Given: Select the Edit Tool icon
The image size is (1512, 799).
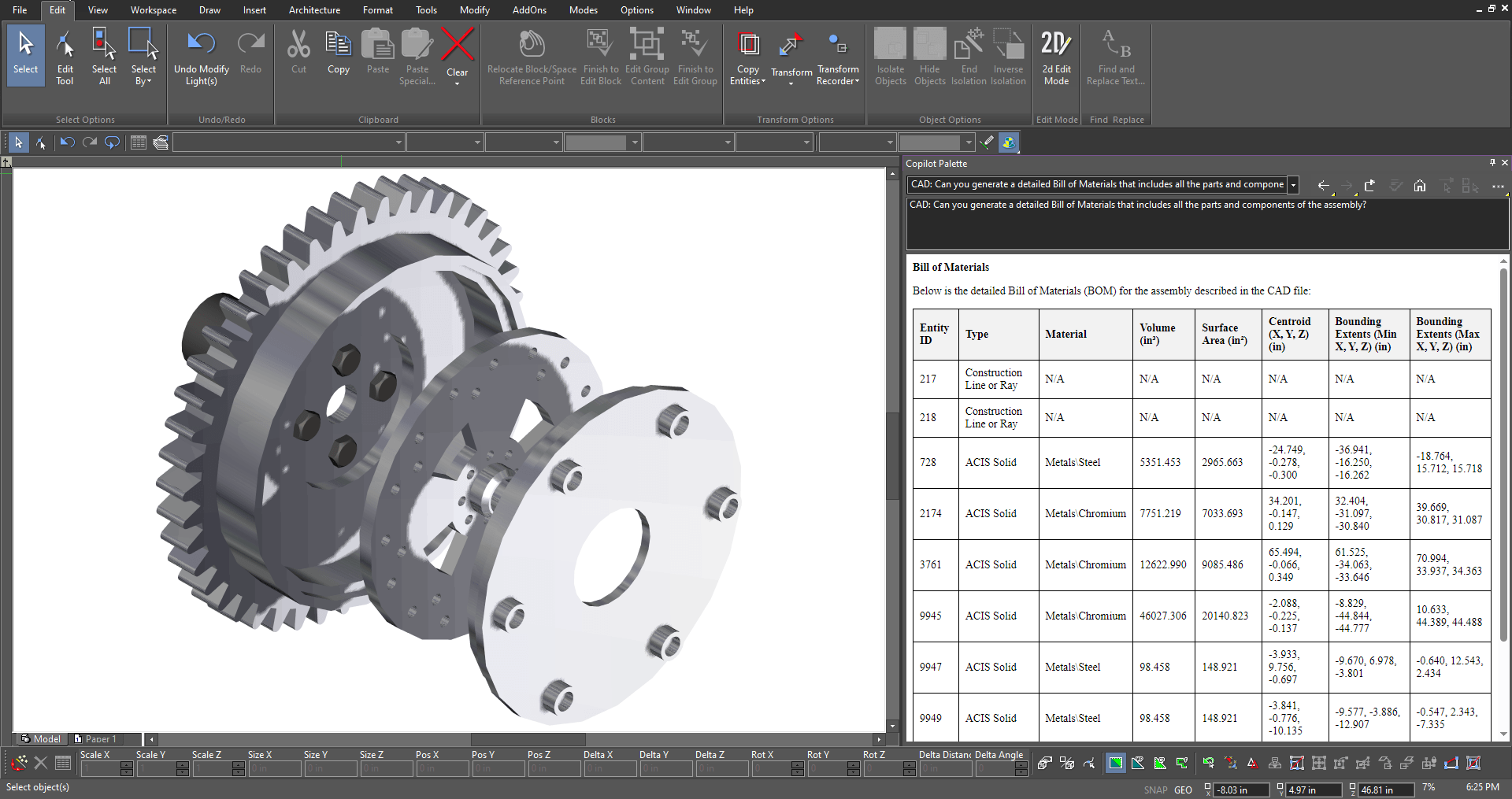Looking at the screenshot, I should (65, 56).
